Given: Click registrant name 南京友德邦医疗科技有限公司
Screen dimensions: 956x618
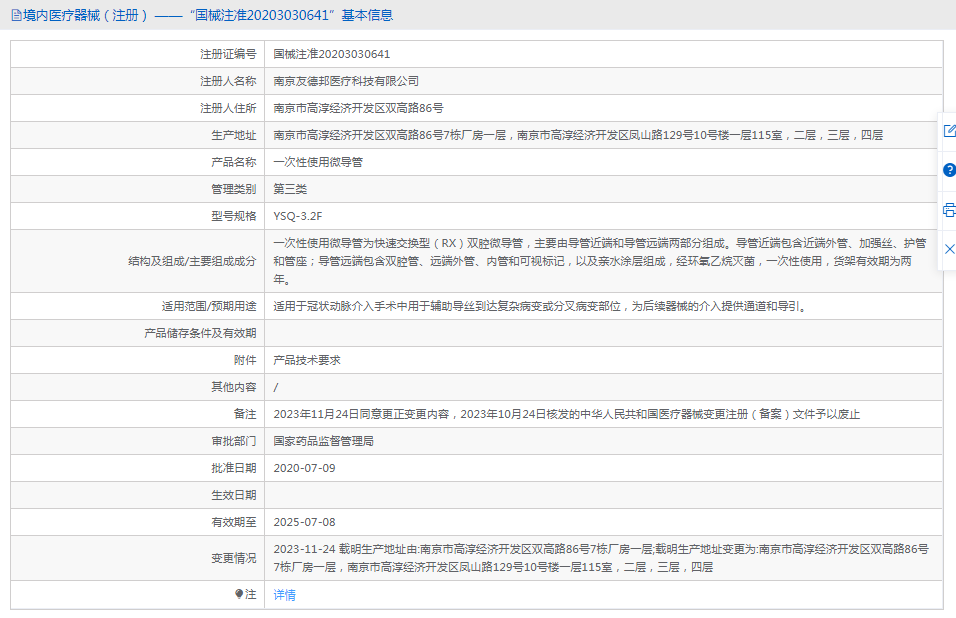Looking at the screenshot, I should (346, 81).
